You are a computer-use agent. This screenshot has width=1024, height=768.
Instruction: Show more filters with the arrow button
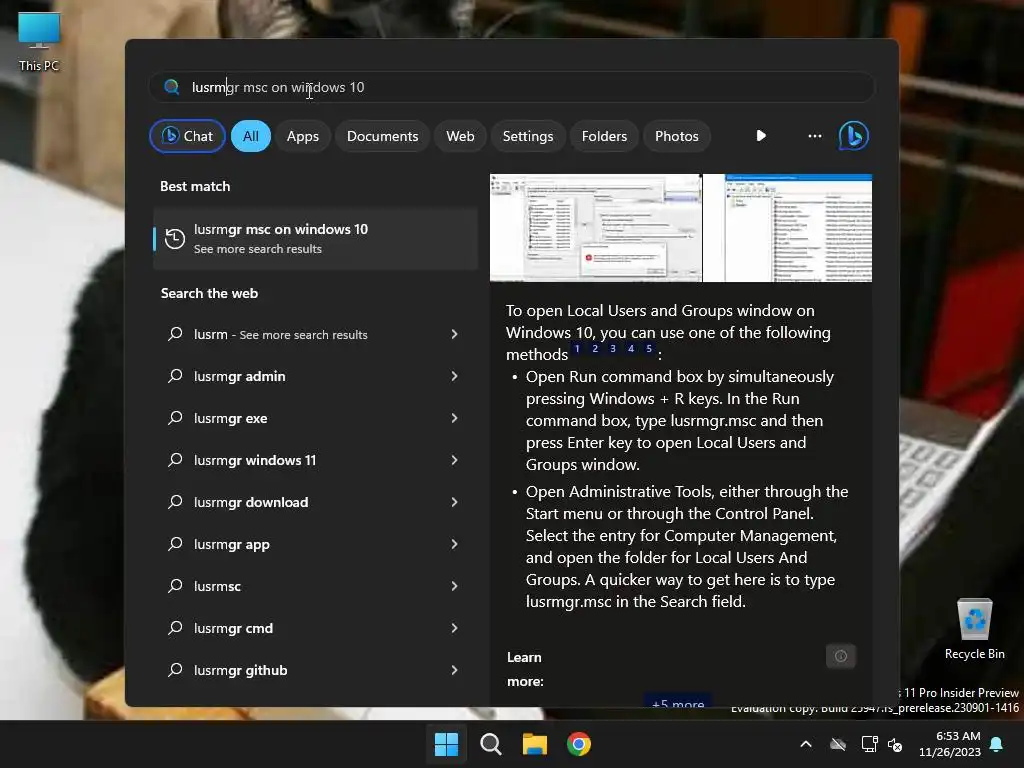(761, 136)
